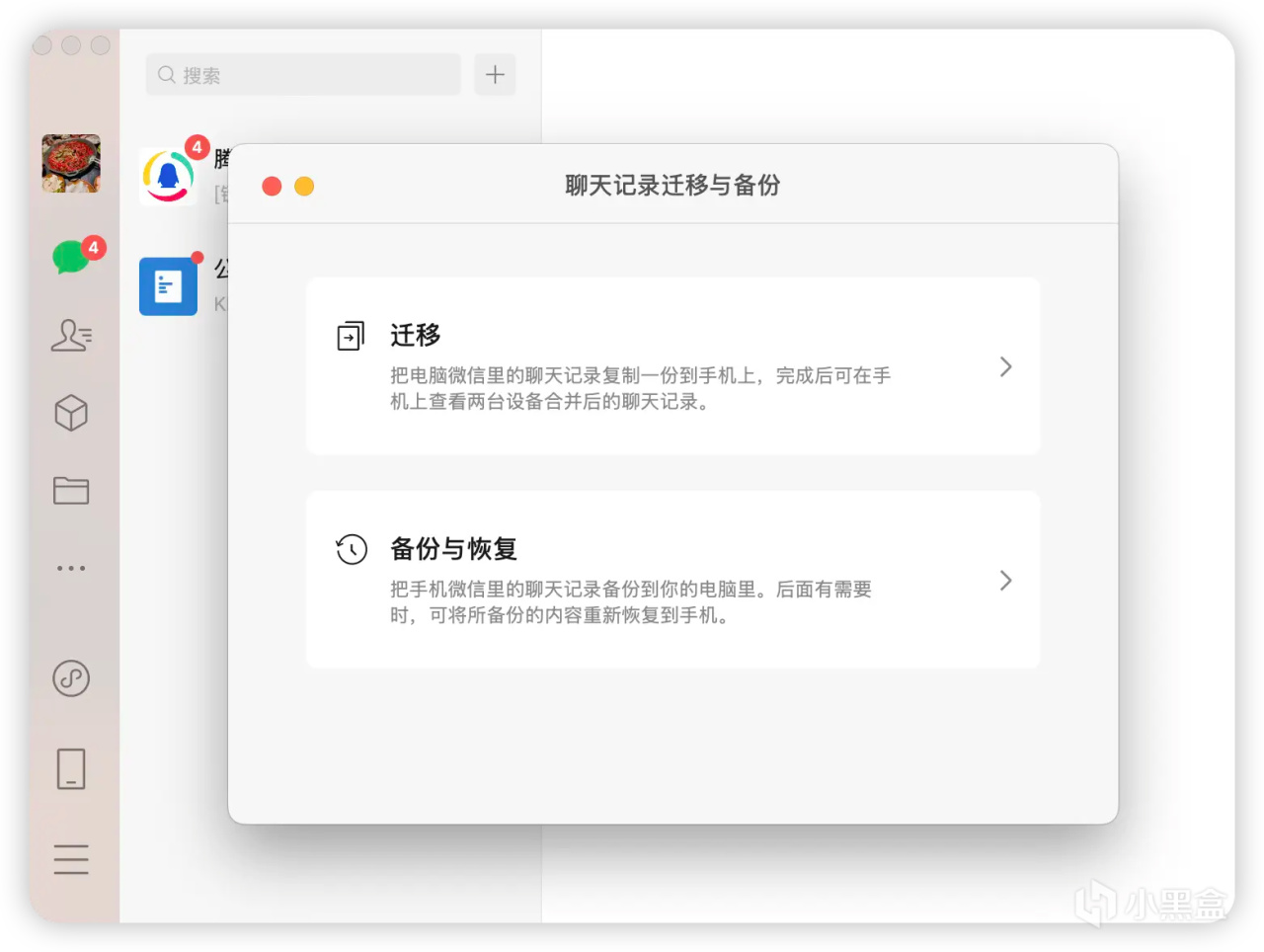Expand the 备份与恢复 chevron arrow
Image resolution: width=1264 pixels, height=952 pixels.
point(1005,580)
